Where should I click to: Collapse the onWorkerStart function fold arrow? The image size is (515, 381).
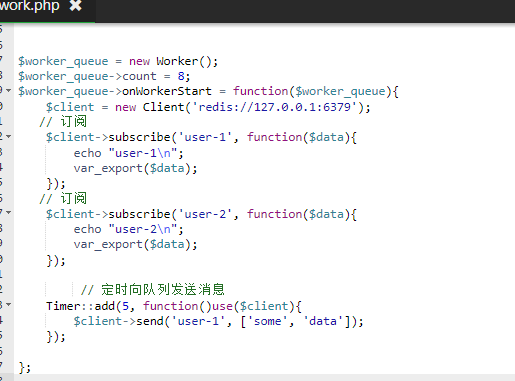tap(9, 91)
